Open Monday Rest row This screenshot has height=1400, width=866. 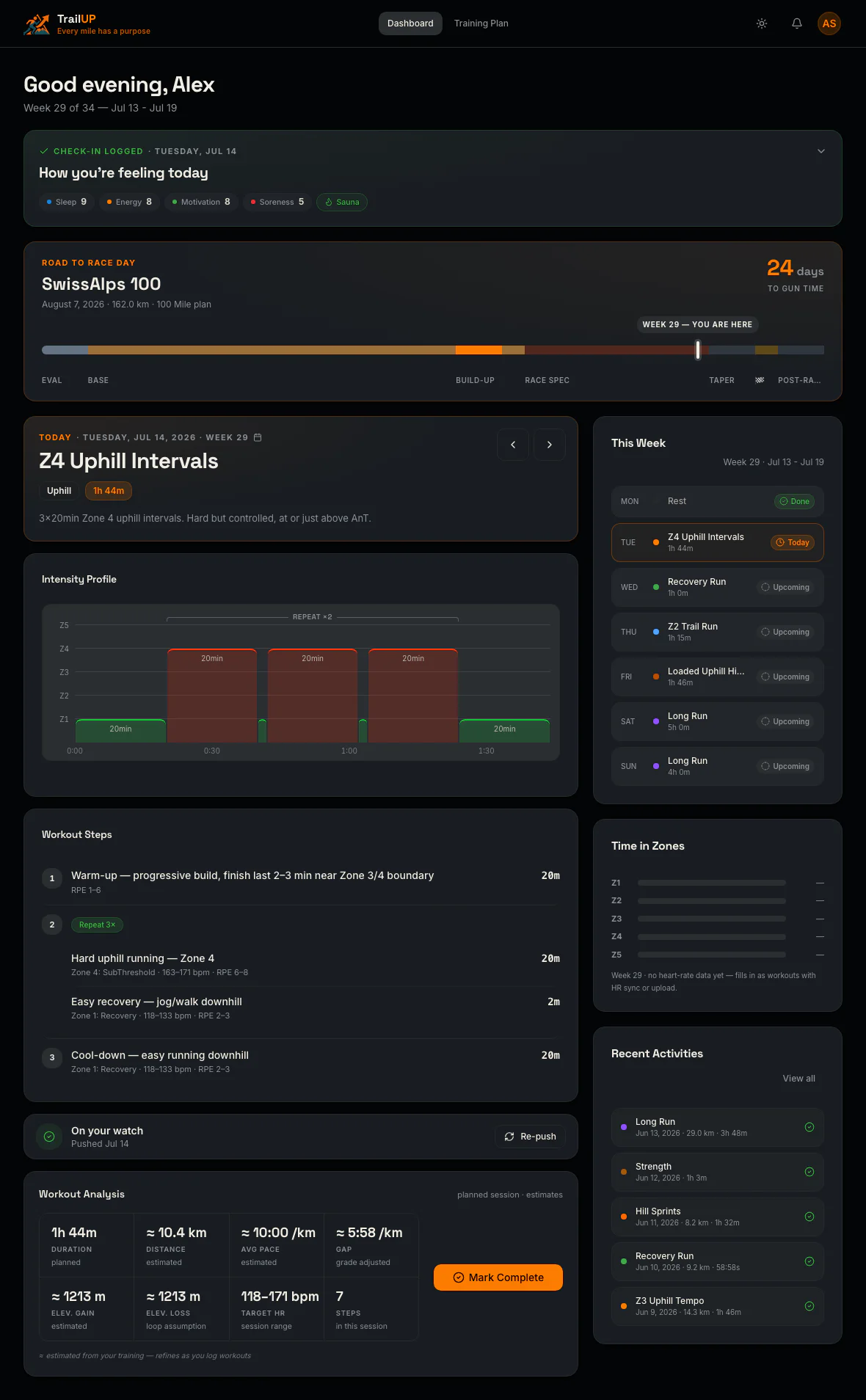(718, 501)
